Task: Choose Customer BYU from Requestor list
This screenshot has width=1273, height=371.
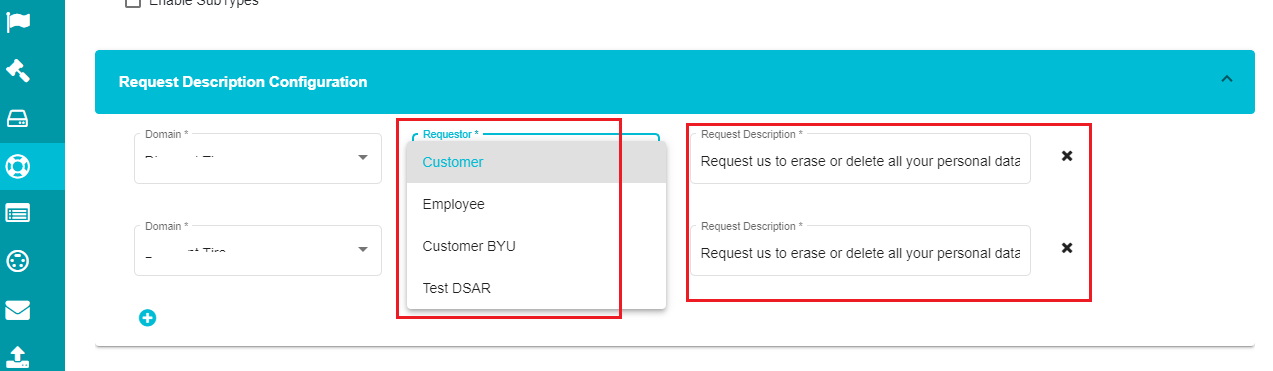Action: point(536,246)
